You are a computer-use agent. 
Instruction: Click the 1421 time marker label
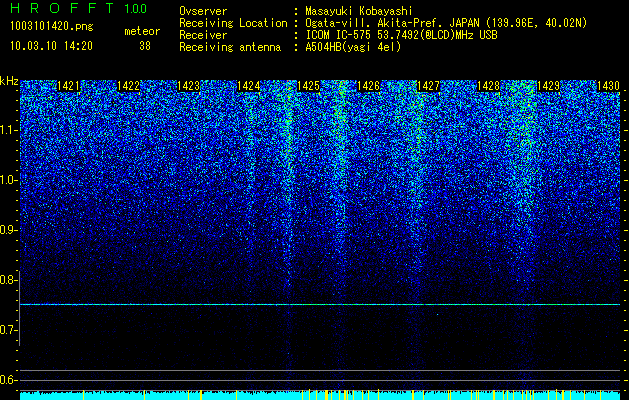68,86
